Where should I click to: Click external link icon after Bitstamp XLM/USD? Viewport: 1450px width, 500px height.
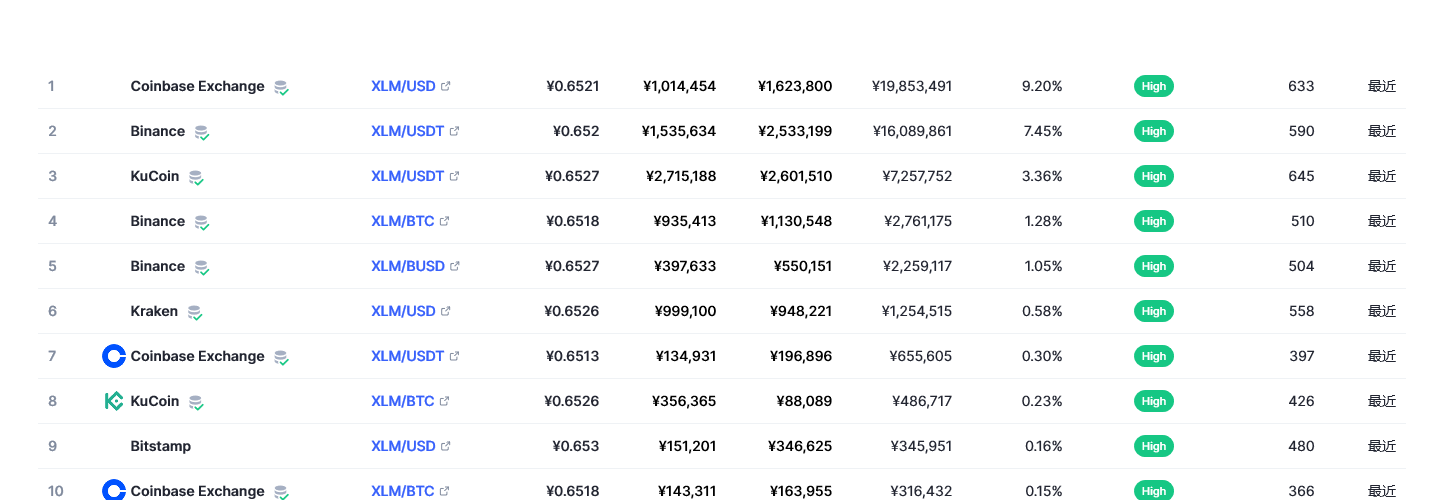(x=446, y=446)
